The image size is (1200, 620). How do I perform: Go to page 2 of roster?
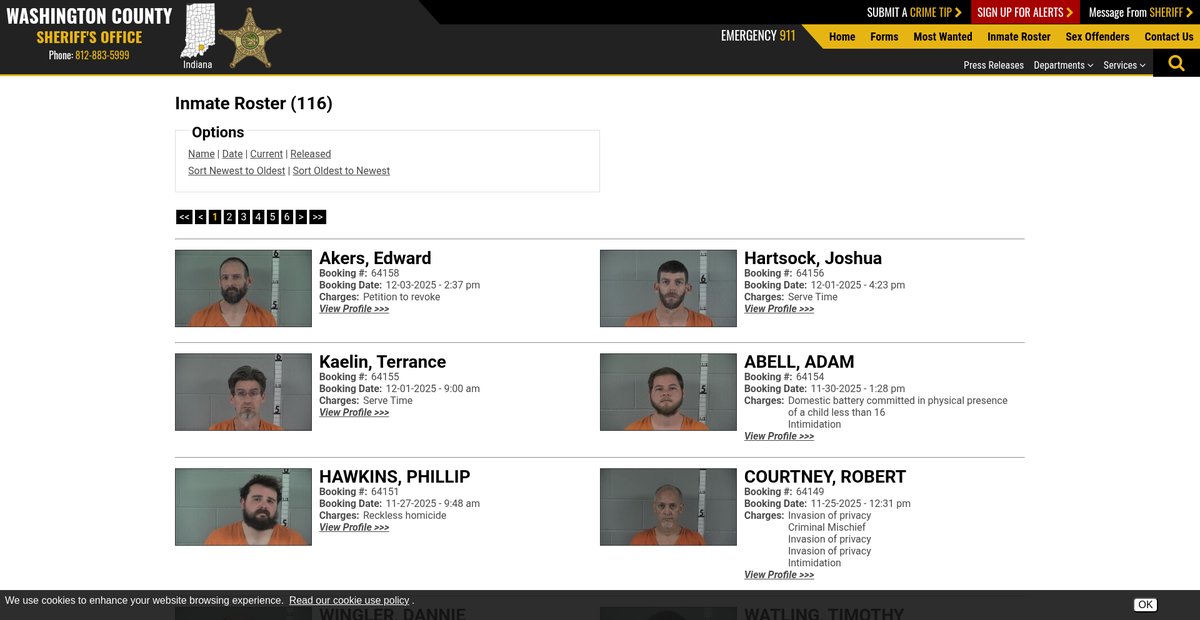229,217
